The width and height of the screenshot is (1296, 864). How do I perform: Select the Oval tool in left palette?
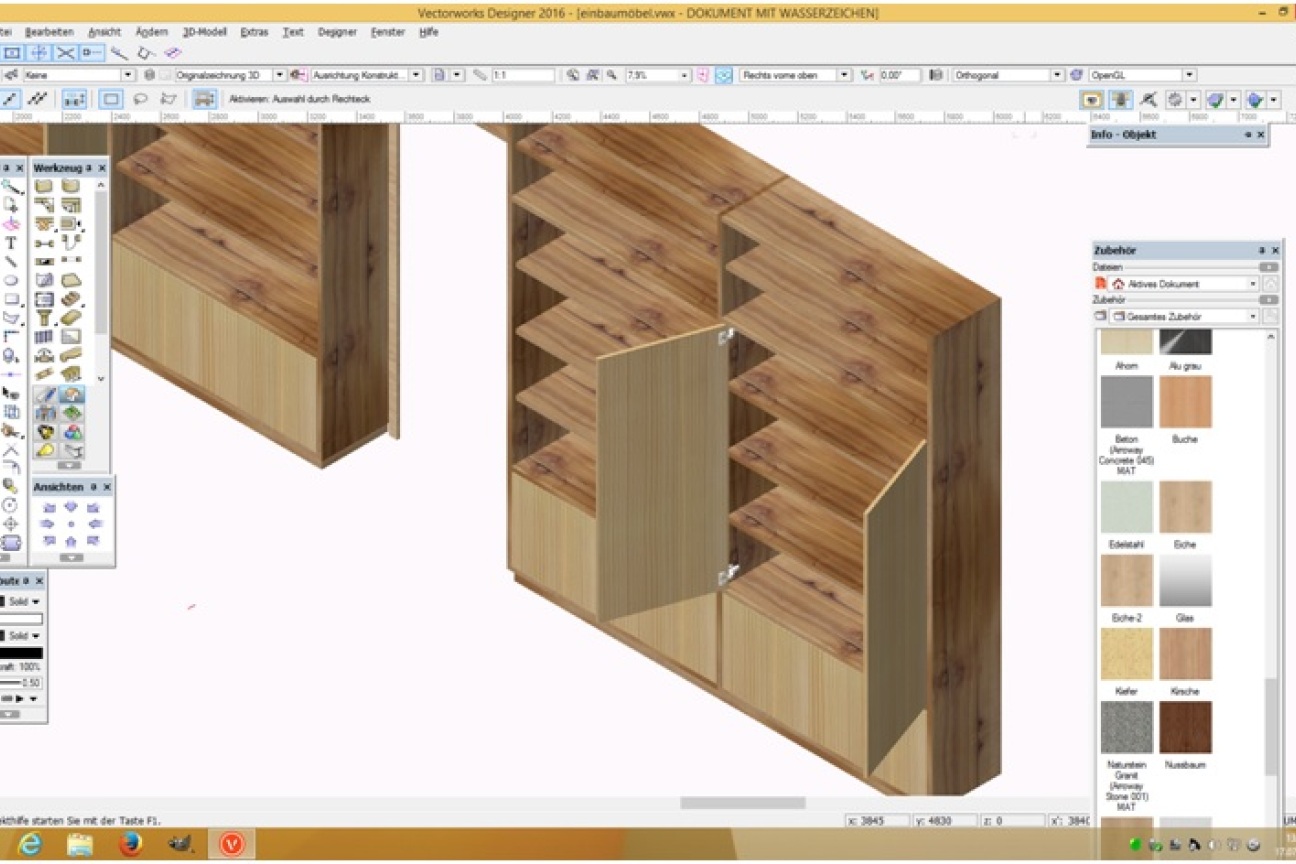tap(11, 280)
